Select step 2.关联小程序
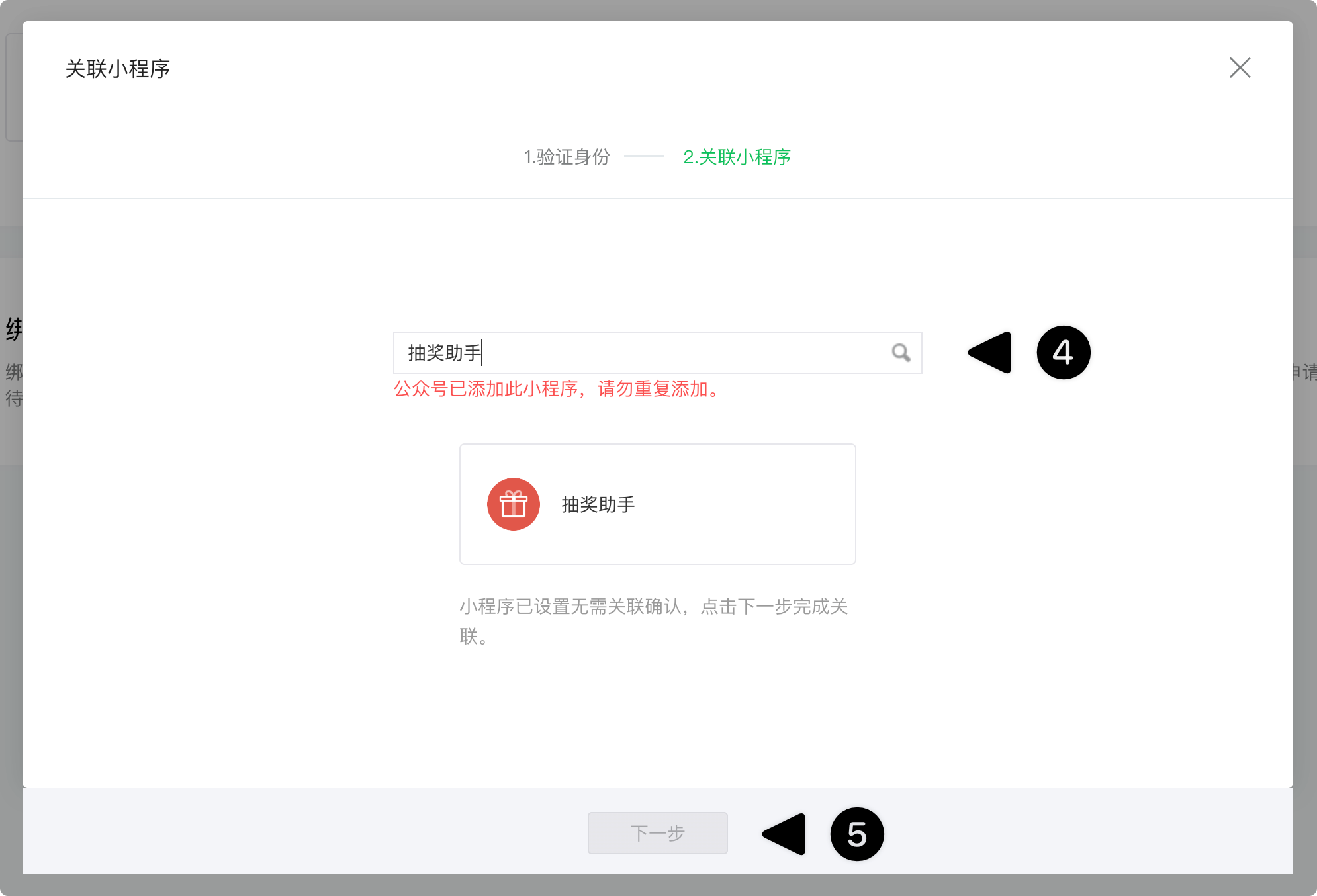The height and width of the screenshot is (896, 1317). coord(737,157)
